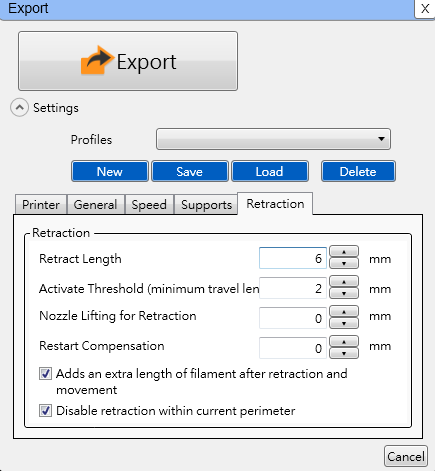Decrease Retract Length with down arrow

tap(344, 263)
